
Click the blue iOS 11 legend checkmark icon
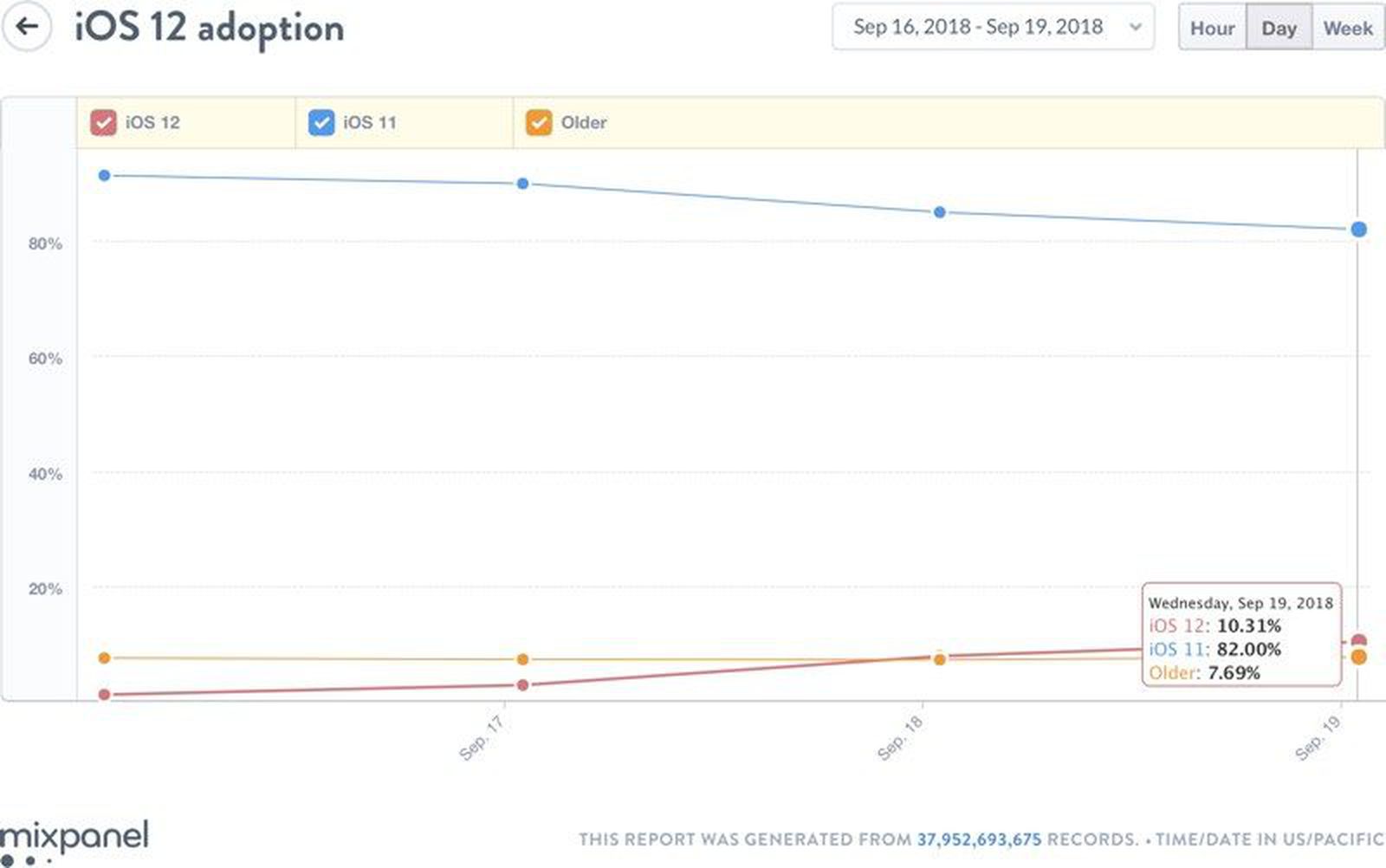coord(321,122)
